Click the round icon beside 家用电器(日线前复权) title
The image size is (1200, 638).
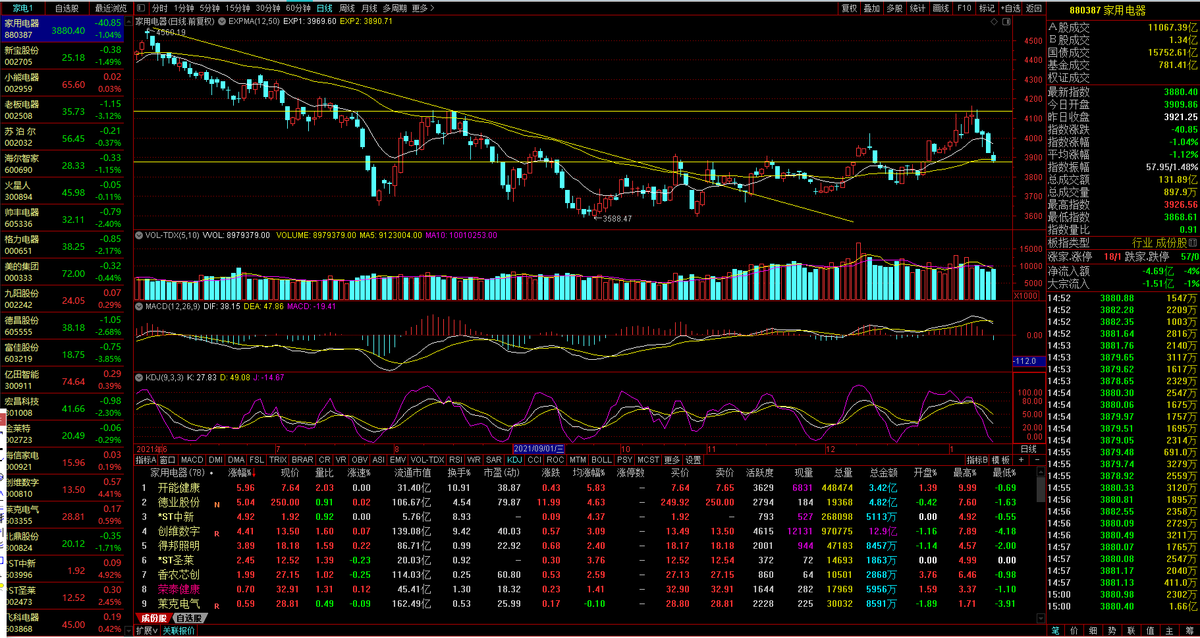coord(220,19)
